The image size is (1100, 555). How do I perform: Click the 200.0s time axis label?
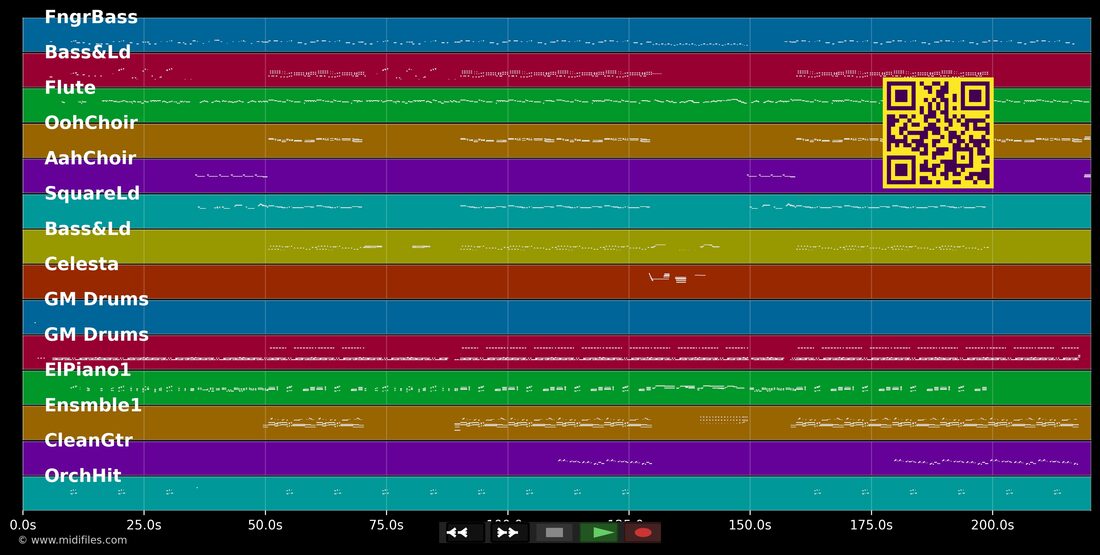[993, 524]
